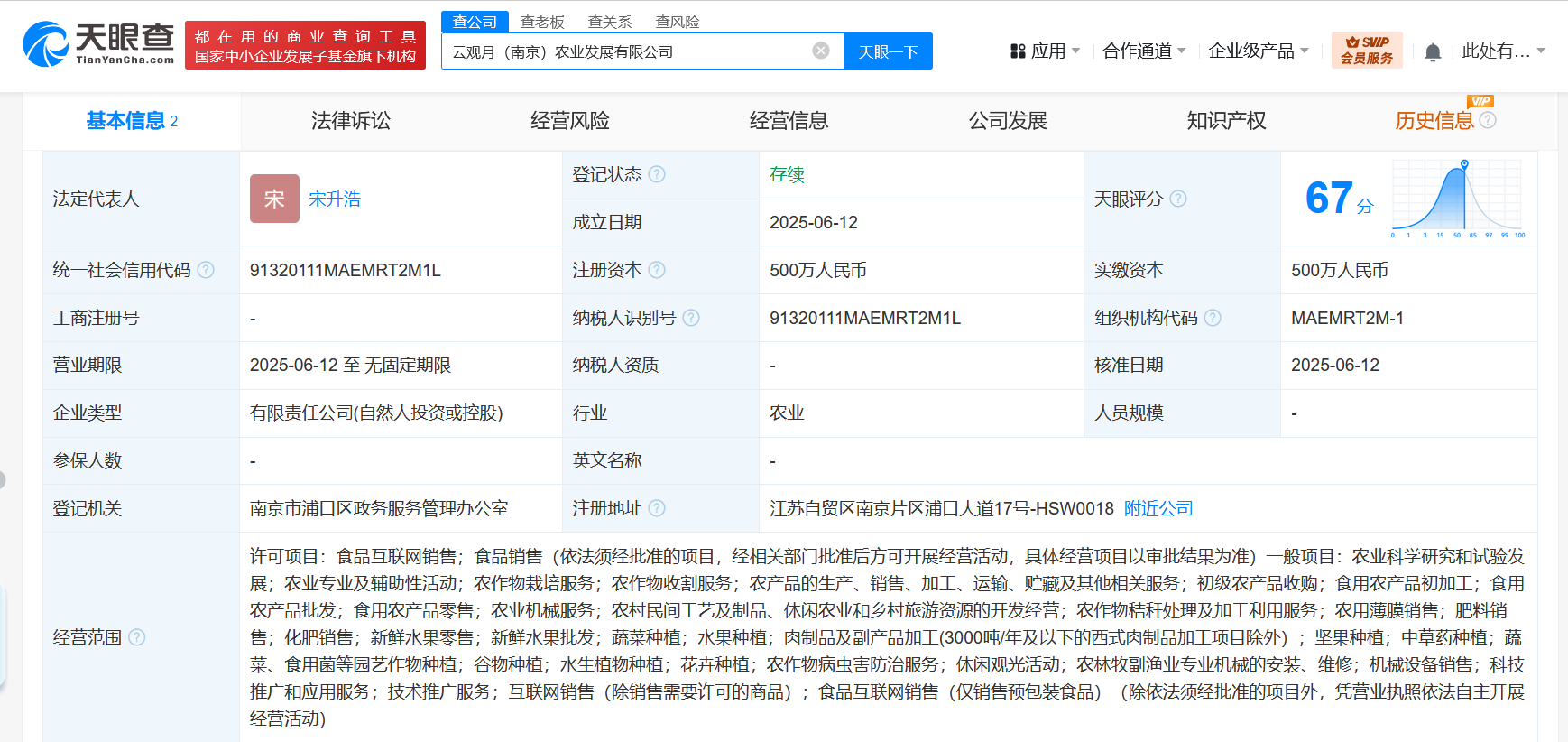Select the 查公司 search tab
The width and height of the screenshot is (1568, 742).
pyautogui.click(x=475, y=22)
